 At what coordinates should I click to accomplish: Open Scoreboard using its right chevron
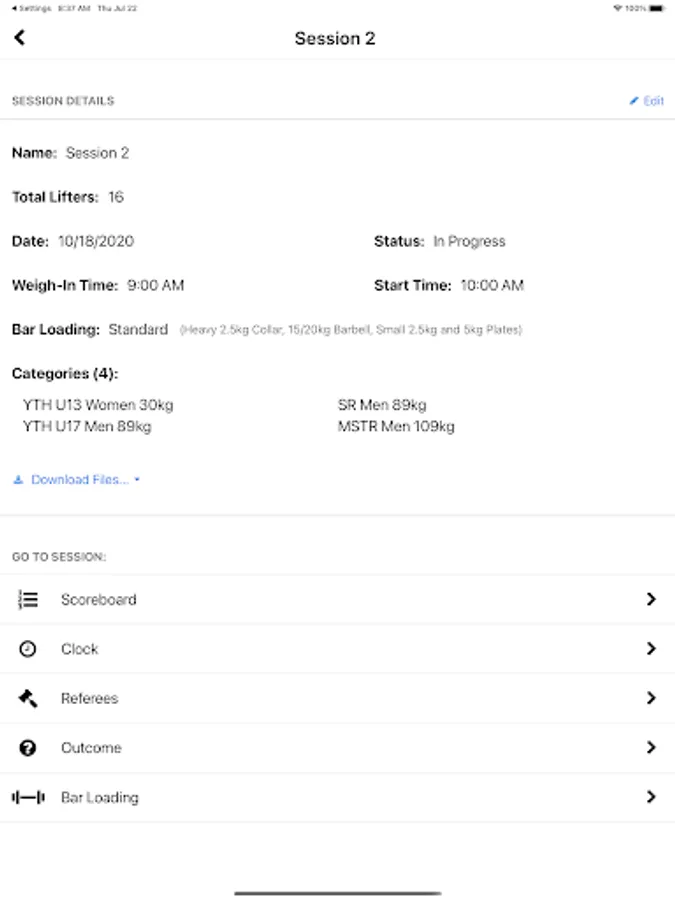click(651, 600)
